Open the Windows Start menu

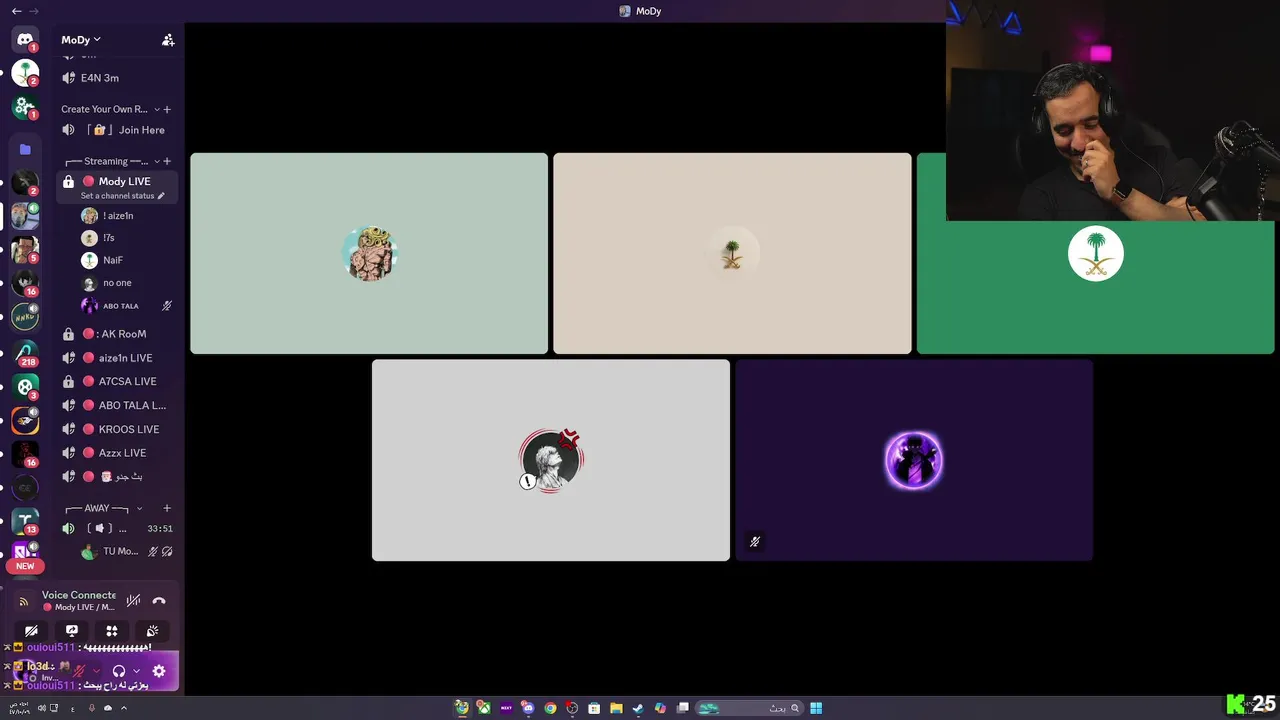[x=816, y=708]
